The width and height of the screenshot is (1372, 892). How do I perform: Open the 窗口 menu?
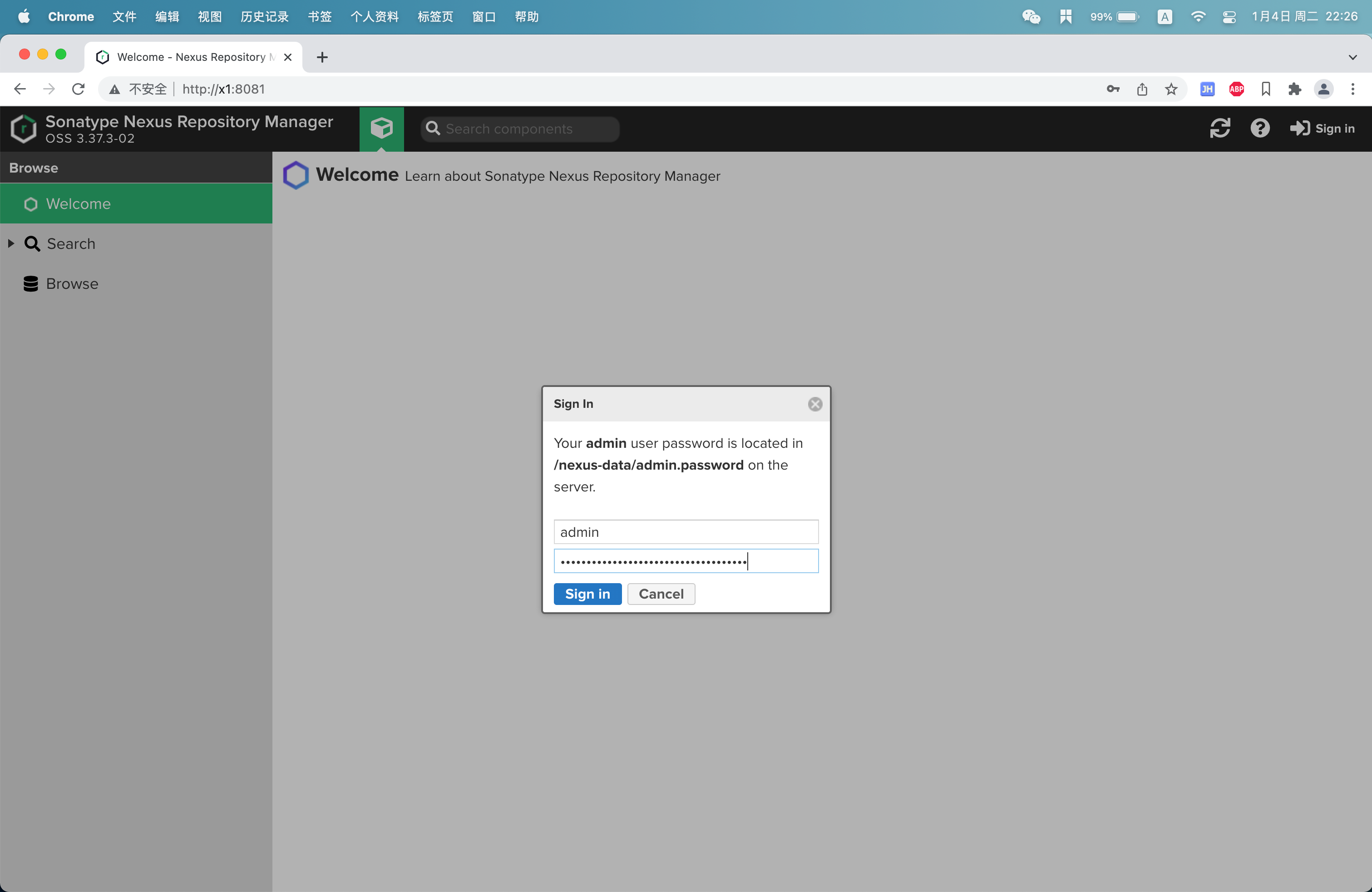tap(484, 17)
